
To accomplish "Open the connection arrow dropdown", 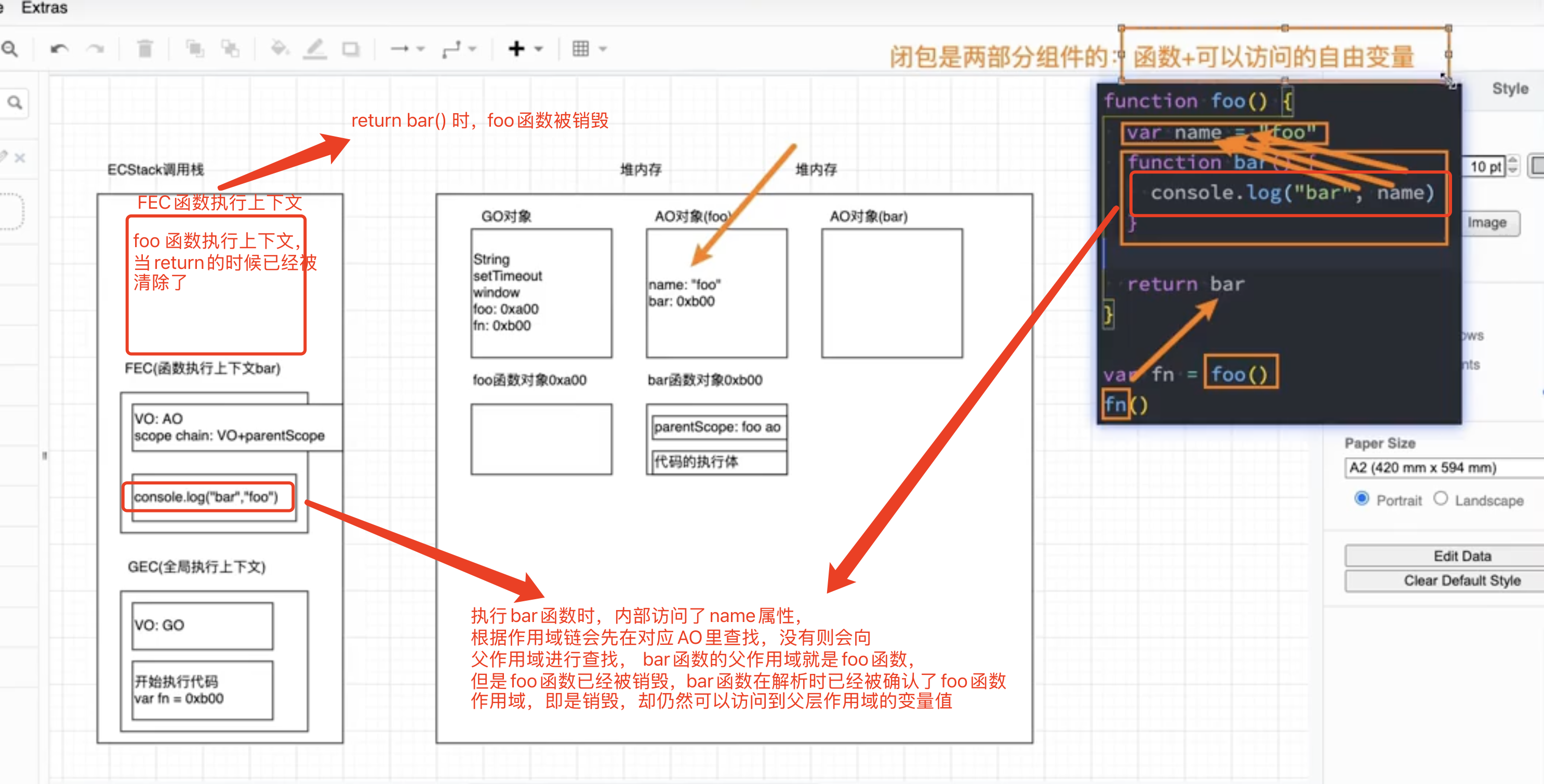I will pyautogui.click(x=421, y=49).
